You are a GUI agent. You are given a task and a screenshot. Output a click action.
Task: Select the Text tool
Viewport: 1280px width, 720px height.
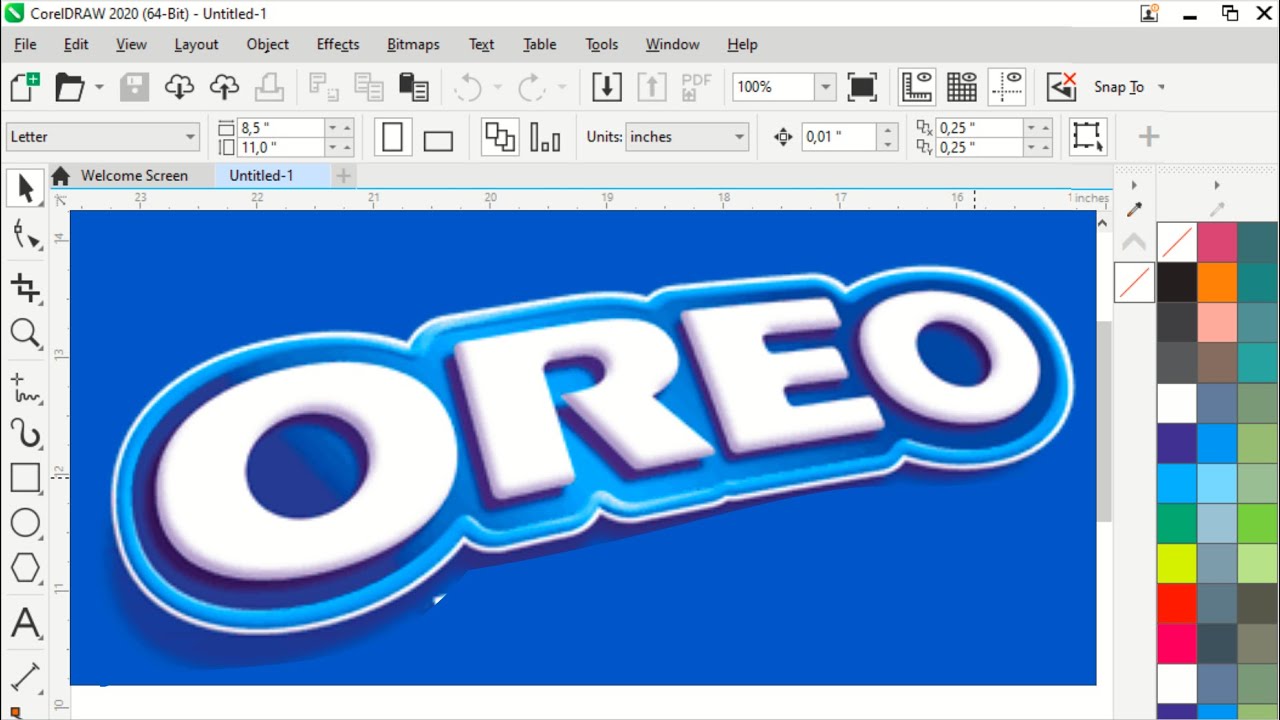tap(25, 624)
